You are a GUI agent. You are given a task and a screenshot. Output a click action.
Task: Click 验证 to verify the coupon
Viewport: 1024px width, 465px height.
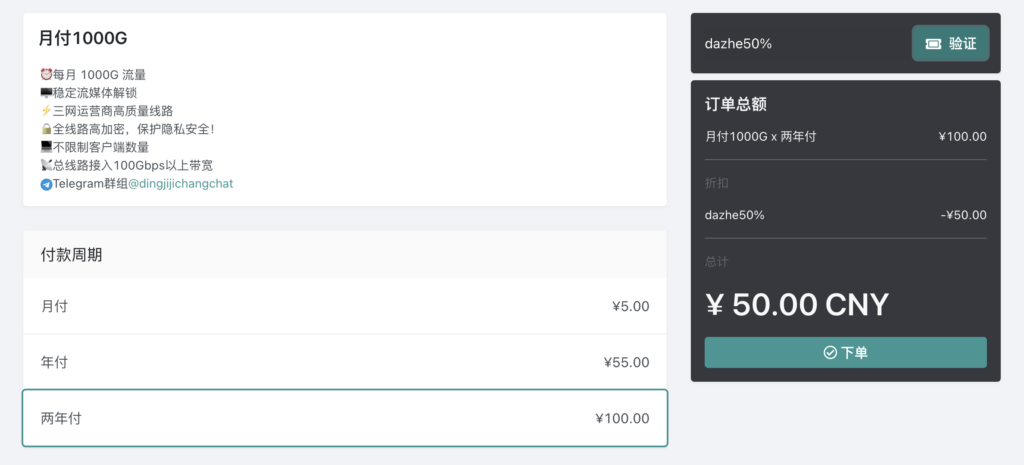click(x=950, y=44)
